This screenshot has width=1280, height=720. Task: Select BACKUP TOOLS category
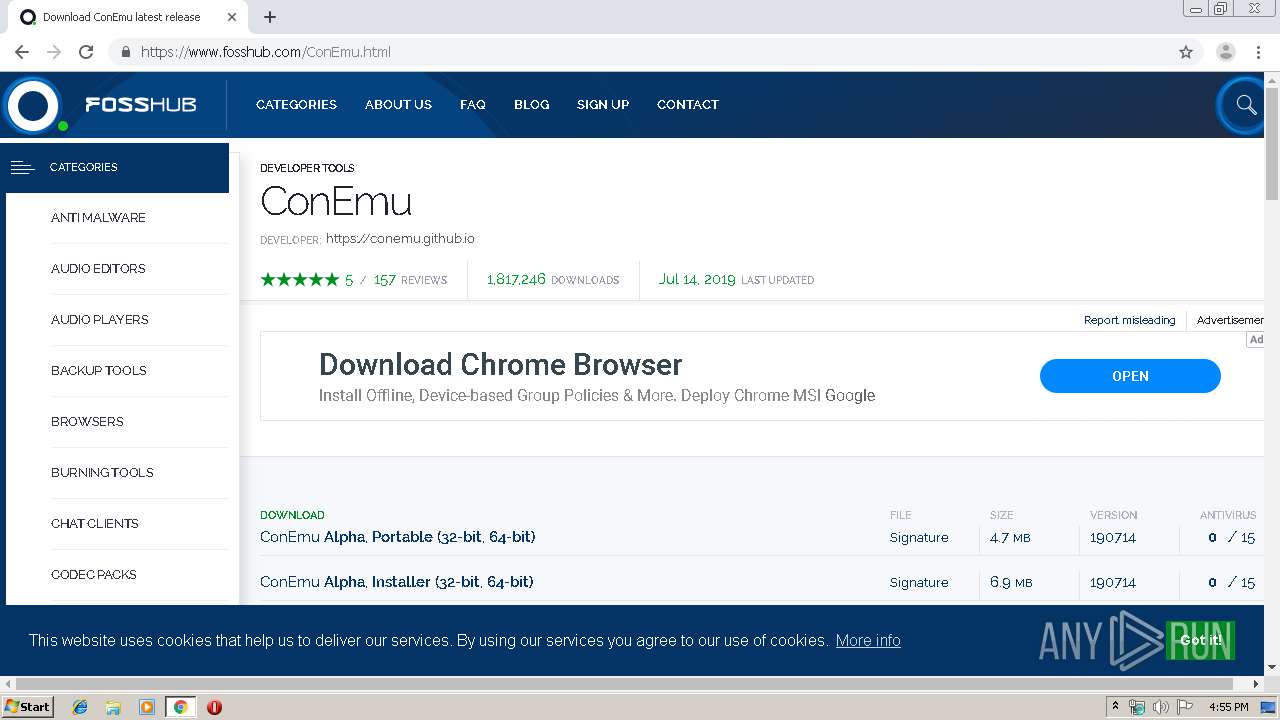click(98, 370)
